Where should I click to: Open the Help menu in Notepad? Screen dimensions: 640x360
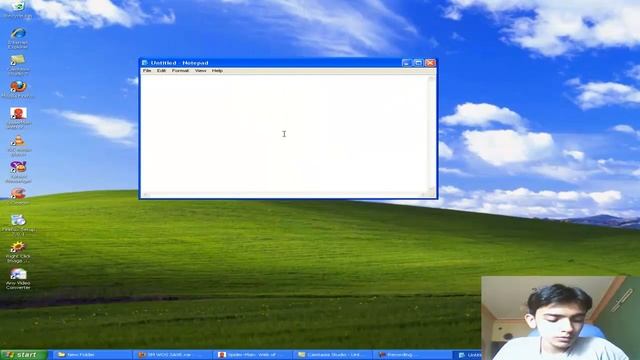click(x=217, y=71)
